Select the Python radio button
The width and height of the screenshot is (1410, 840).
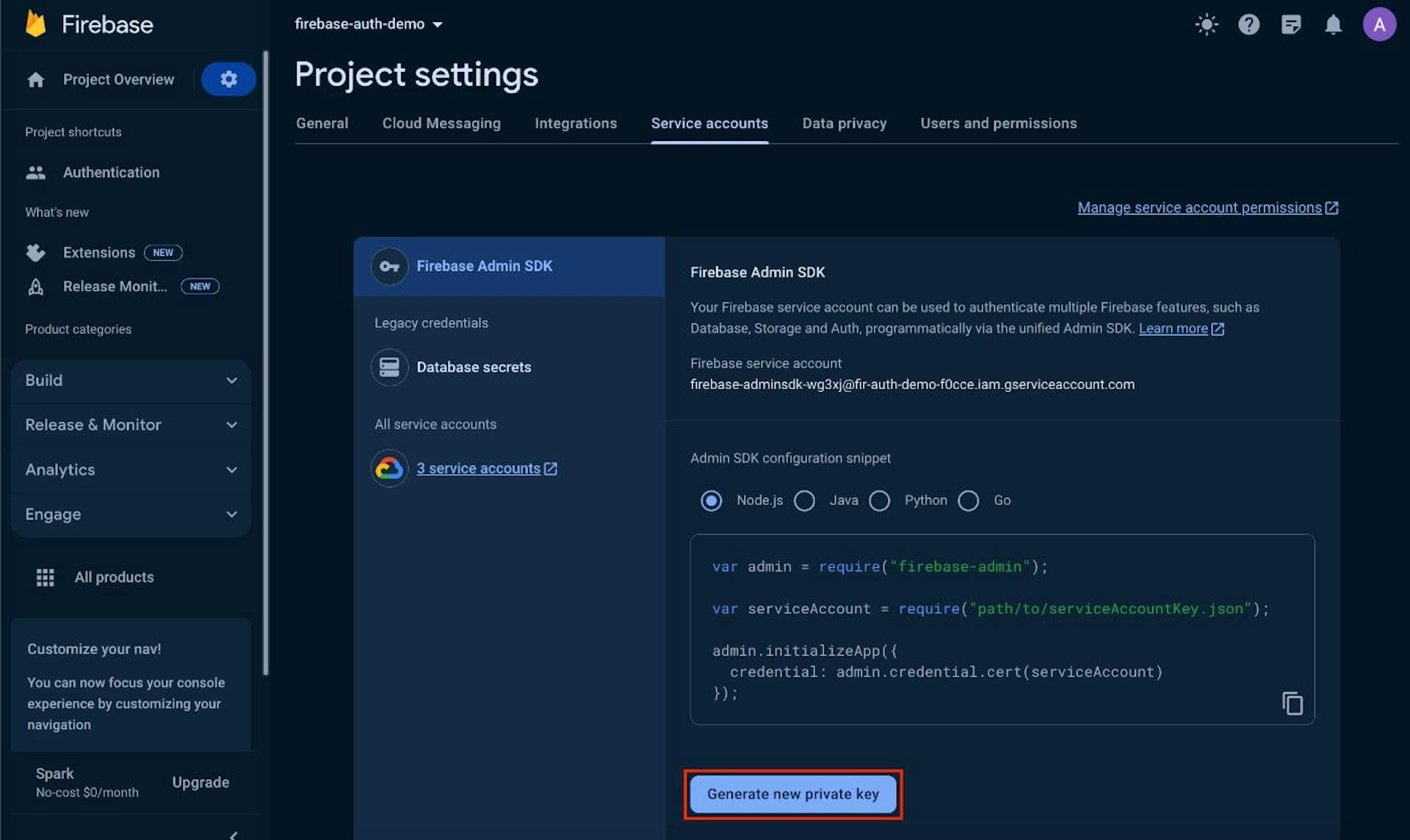[x=879, y=500]
